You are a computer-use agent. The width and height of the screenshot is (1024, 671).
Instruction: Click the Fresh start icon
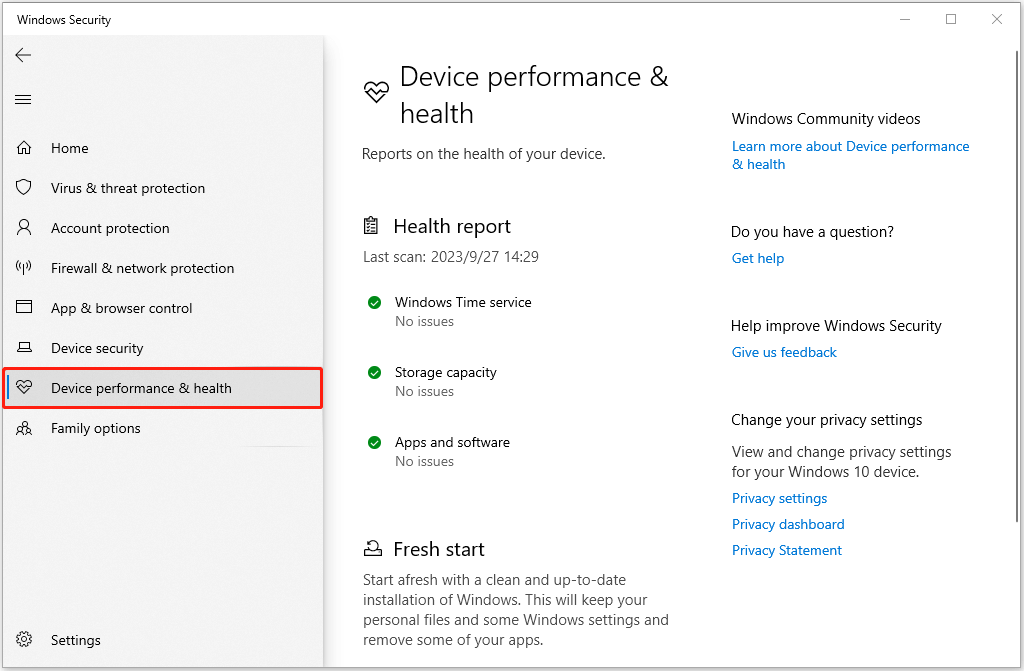point(372,549)
